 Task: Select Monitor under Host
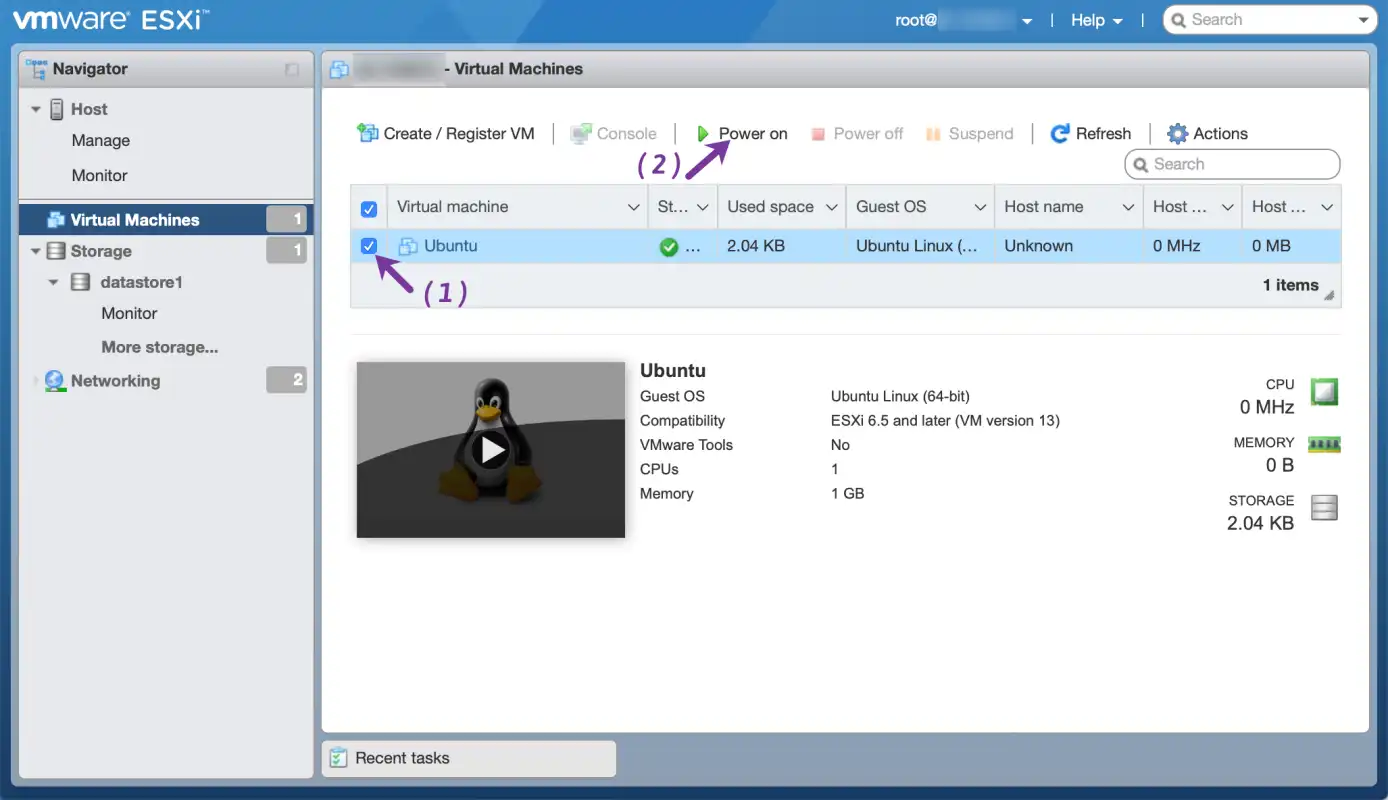point(99,175)
